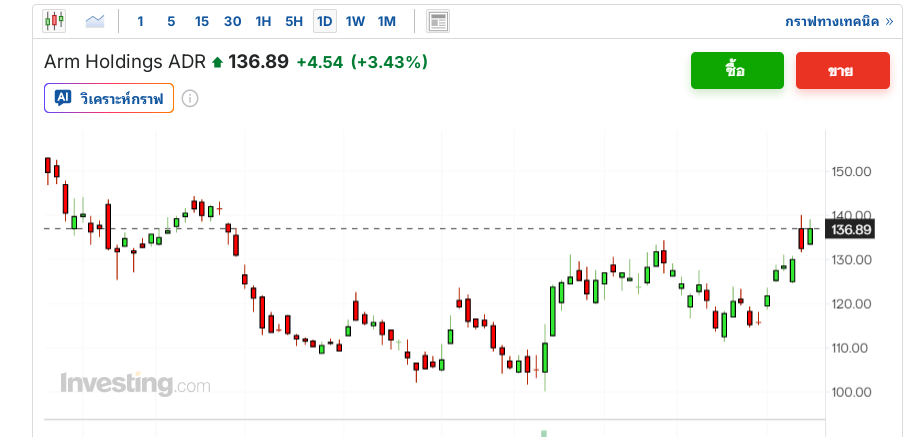Click the black 136.89 price tag on axis

pos(851,229)
